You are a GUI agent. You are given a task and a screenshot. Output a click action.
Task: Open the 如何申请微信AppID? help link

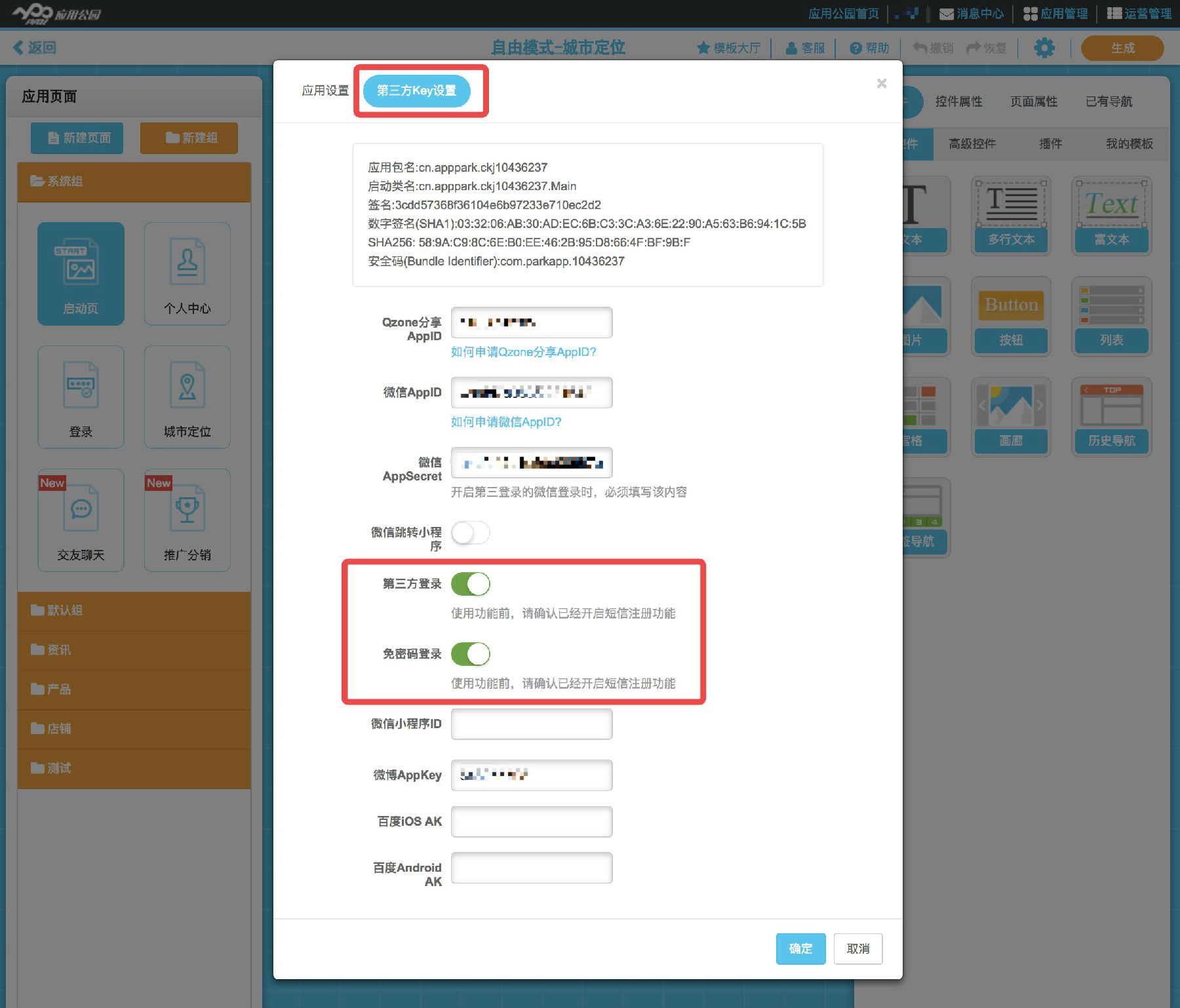[x=506, y=422]
